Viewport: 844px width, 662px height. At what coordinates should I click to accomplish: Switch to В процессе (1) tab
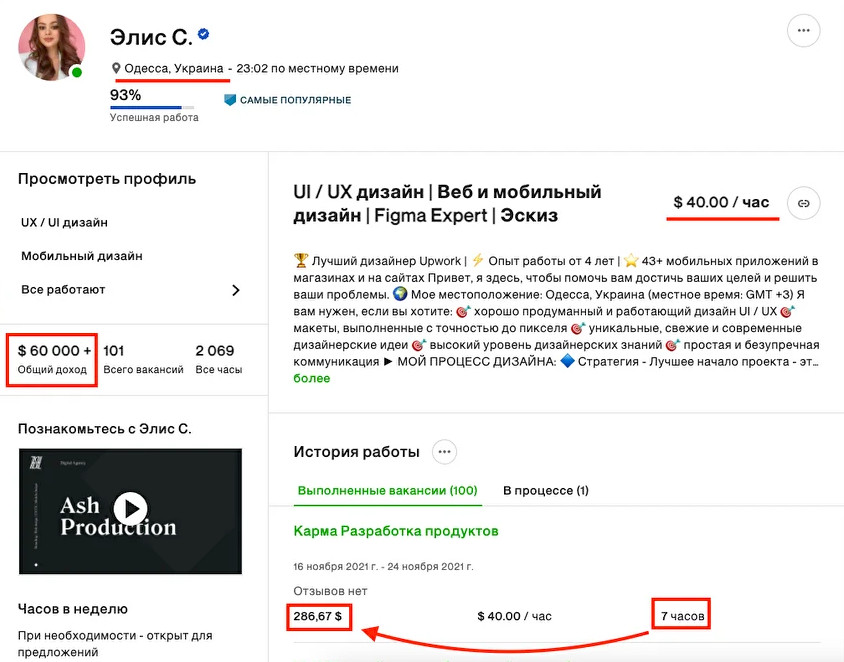545,491
